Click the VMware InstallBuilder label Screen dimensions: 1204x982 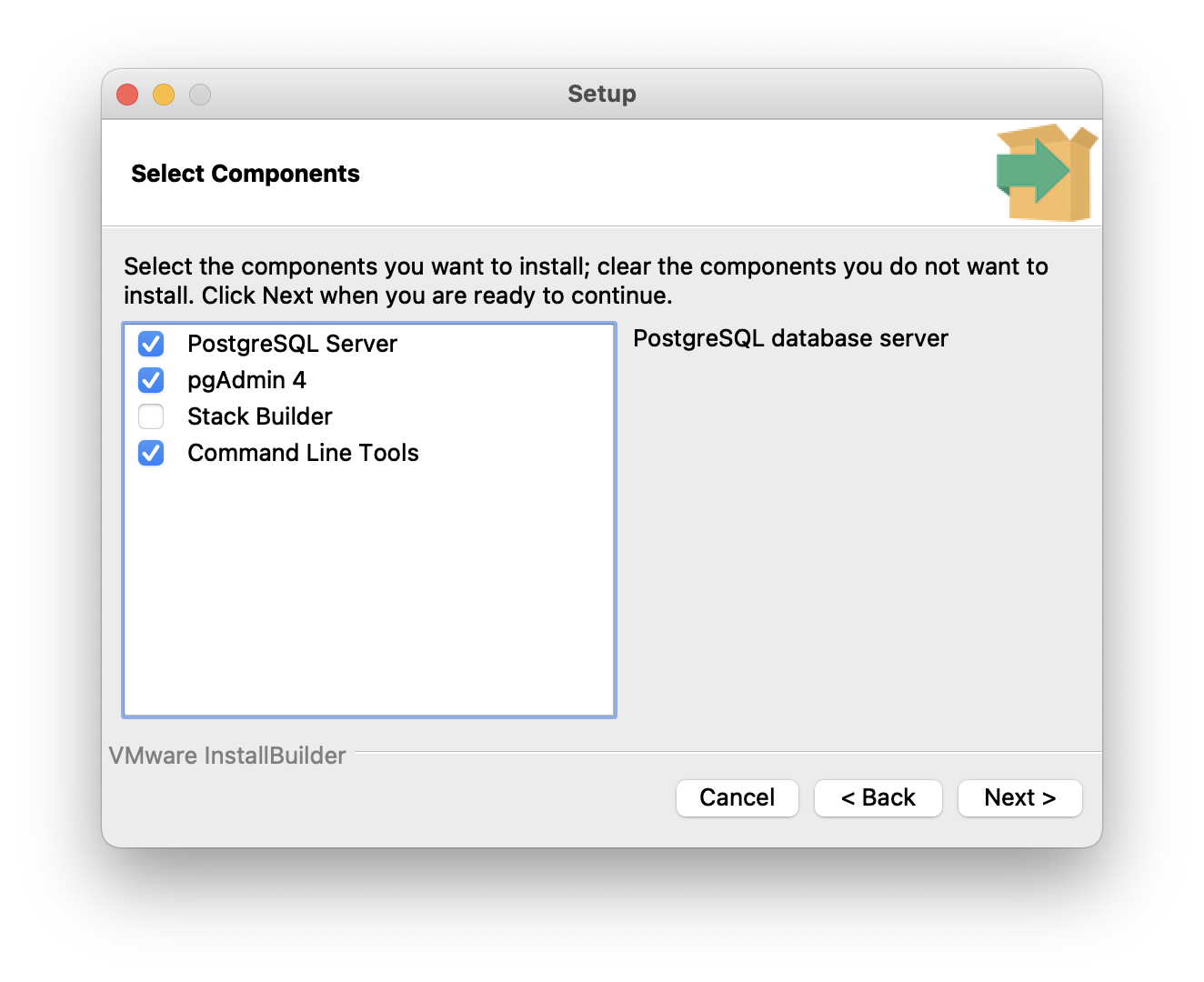(226, 755)
